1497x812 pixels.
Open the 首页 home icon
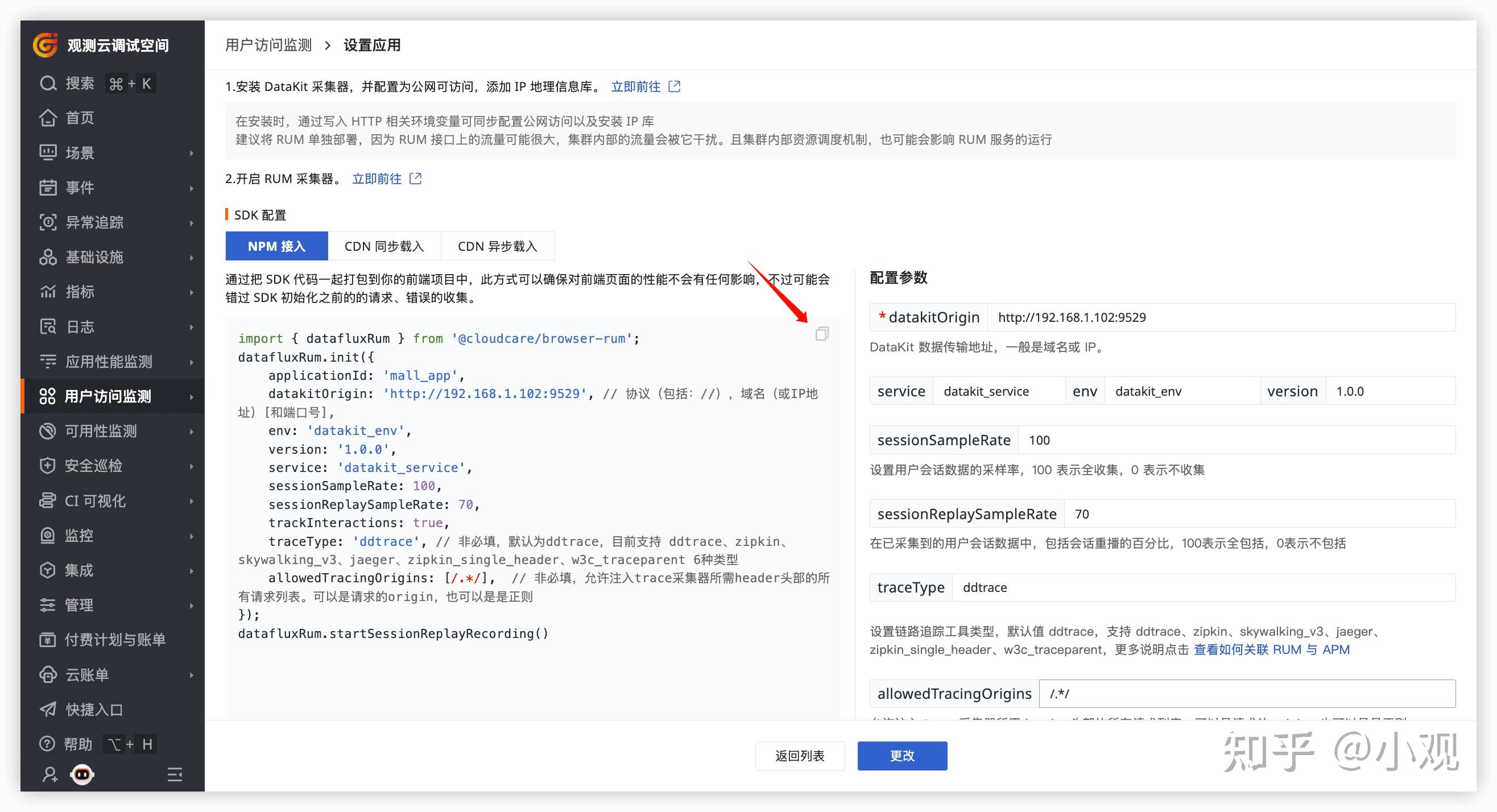48,117
